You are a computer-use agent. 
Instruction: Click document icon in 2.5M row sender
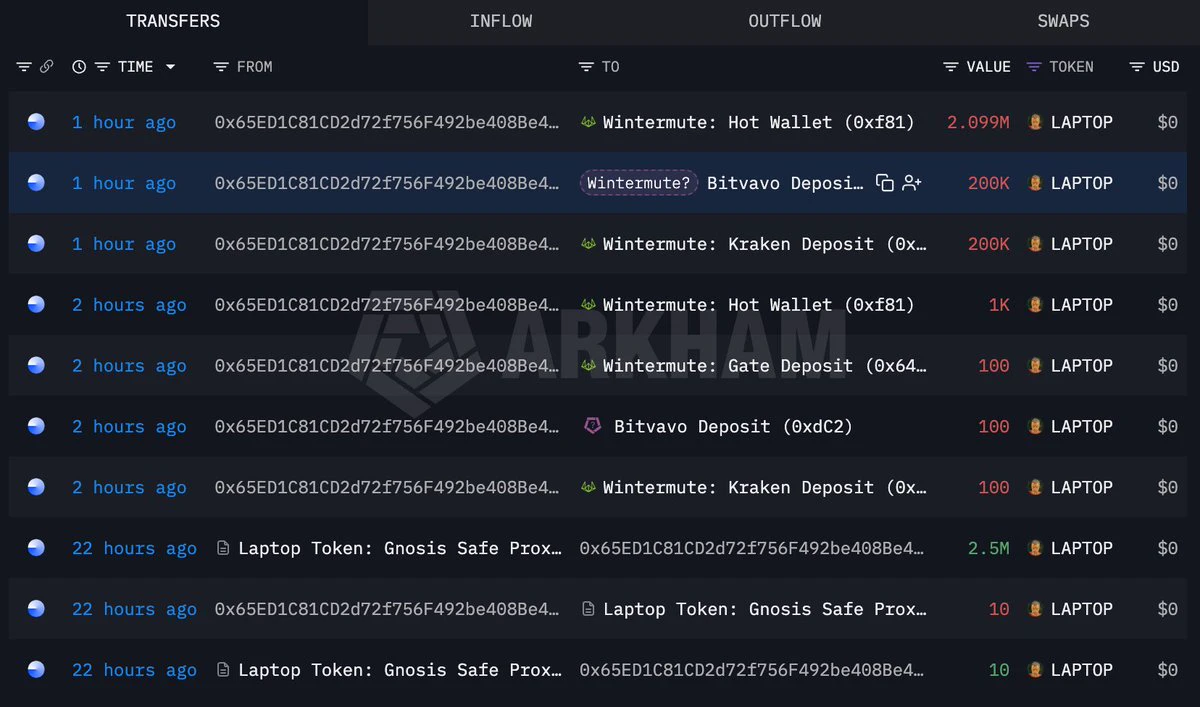tap(223, 548)
